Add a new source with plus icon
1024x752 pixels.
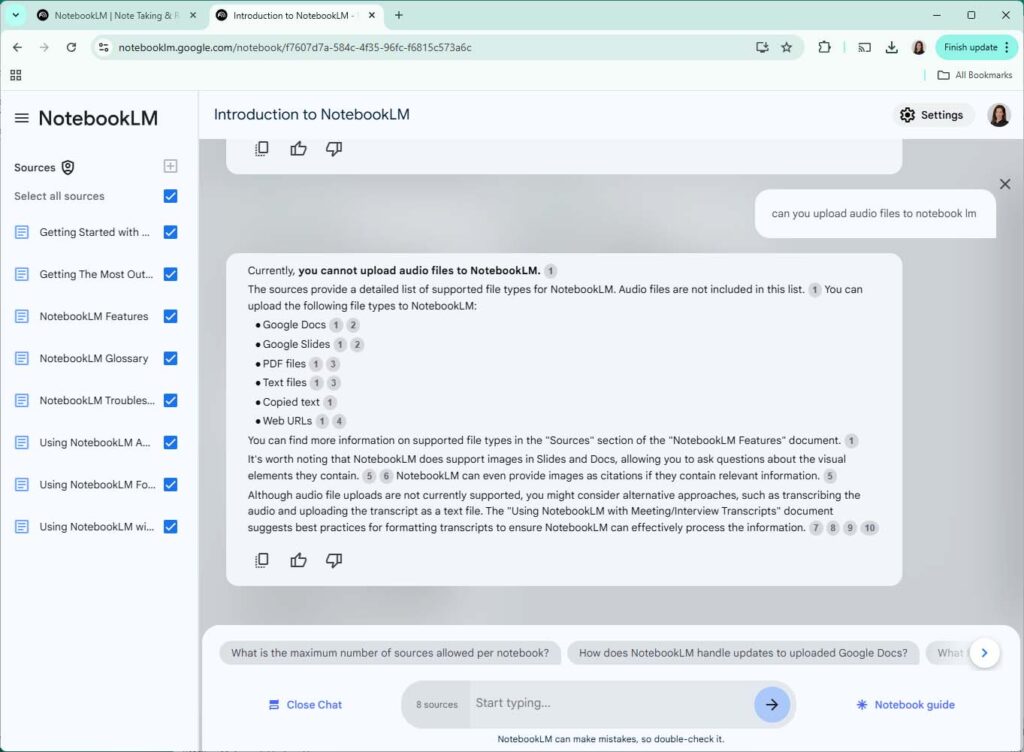click(x=170, y=166)
